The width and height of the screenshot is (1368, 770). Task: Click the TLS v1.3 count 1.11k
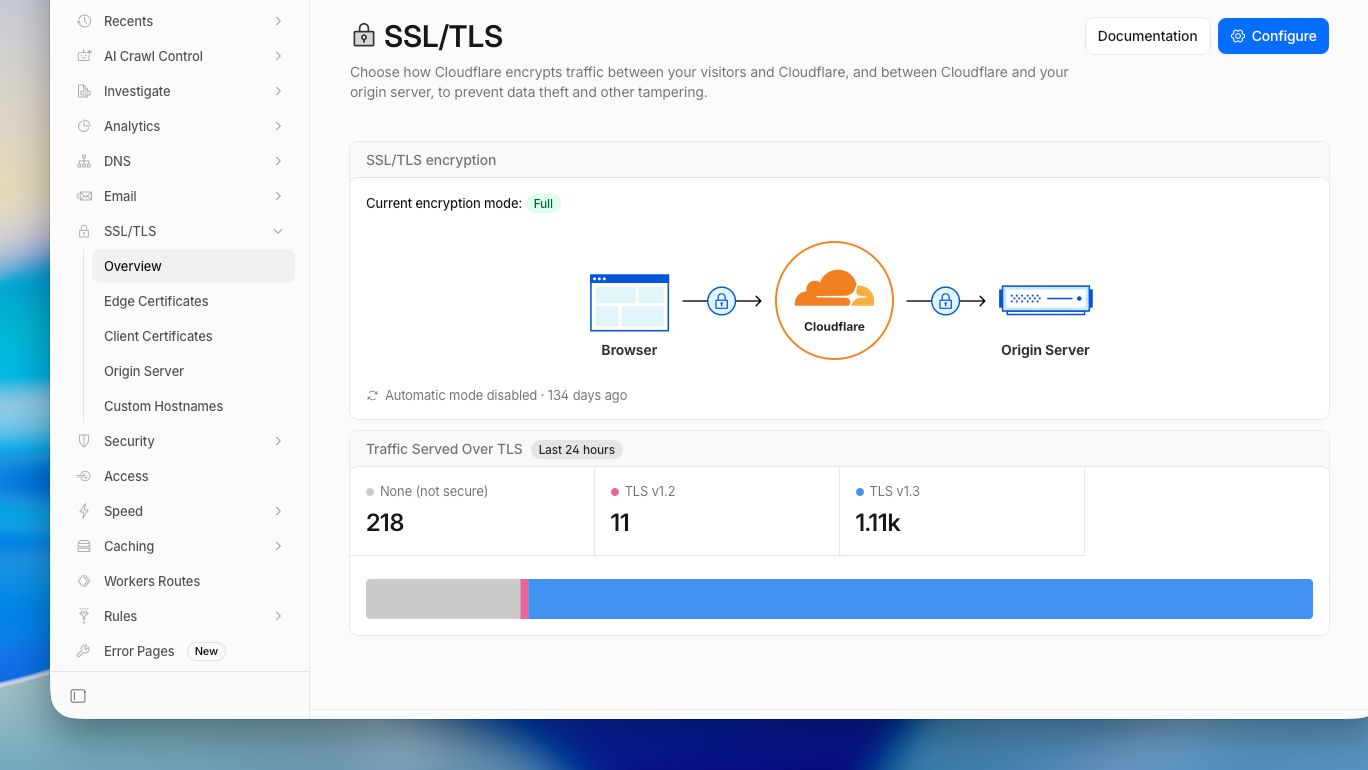click(878, 523)
